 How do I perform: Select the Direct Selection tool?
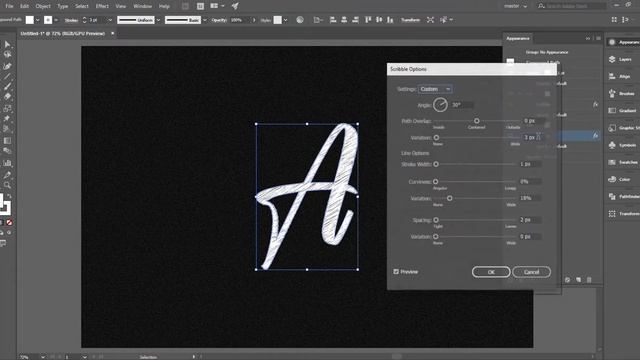tap(7, 54)
